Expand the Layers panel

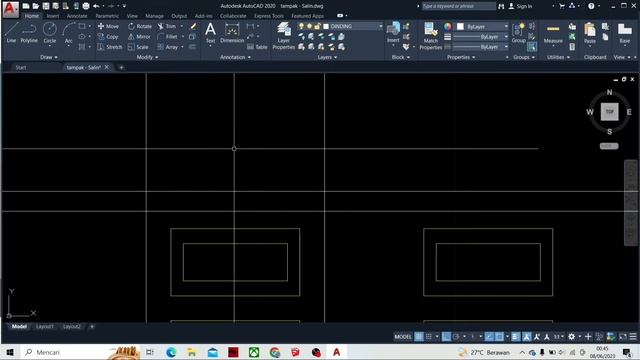(x=327, y=57)
